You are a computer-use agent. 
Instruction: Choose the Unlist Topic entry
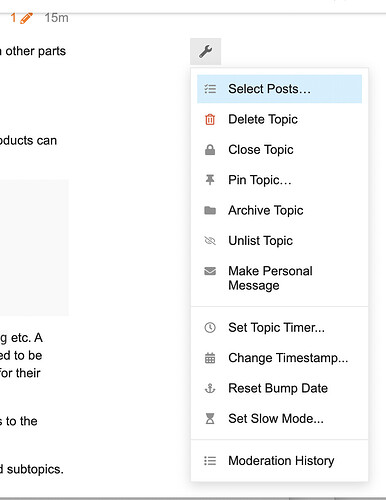[279, 241]
